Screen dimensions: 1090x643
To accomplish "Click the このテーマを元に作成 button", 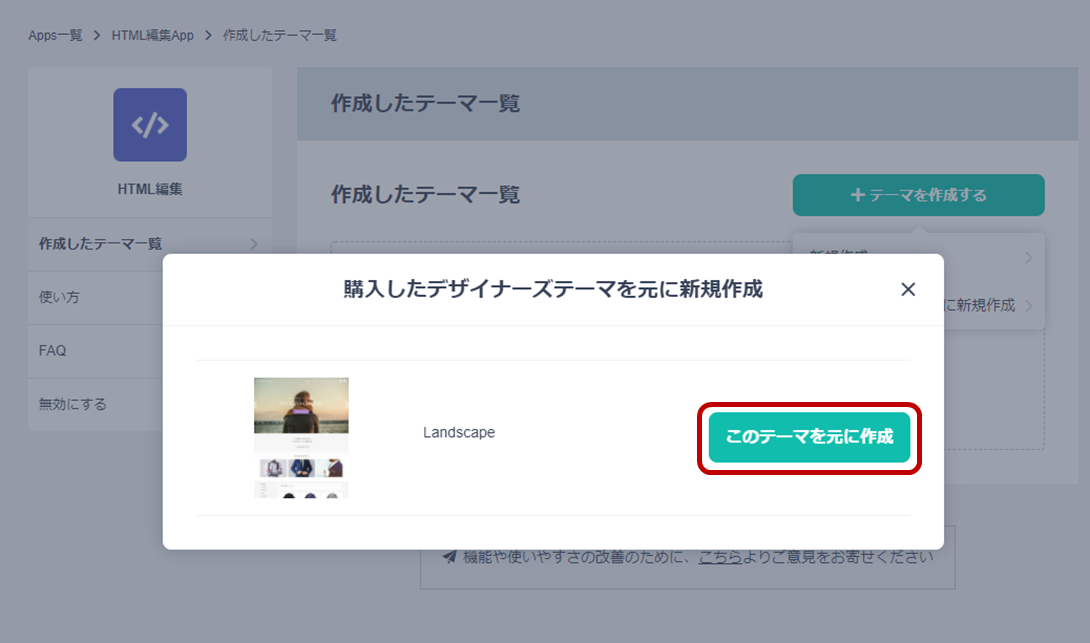I will [x=809, y=437].
